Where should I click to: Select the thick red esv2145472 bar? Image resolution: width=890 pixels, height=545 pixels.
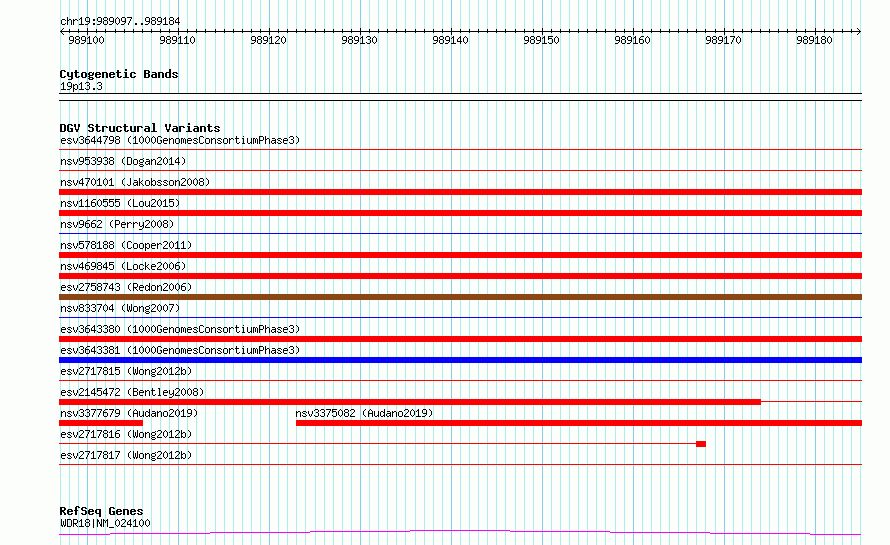click(410, 402)
